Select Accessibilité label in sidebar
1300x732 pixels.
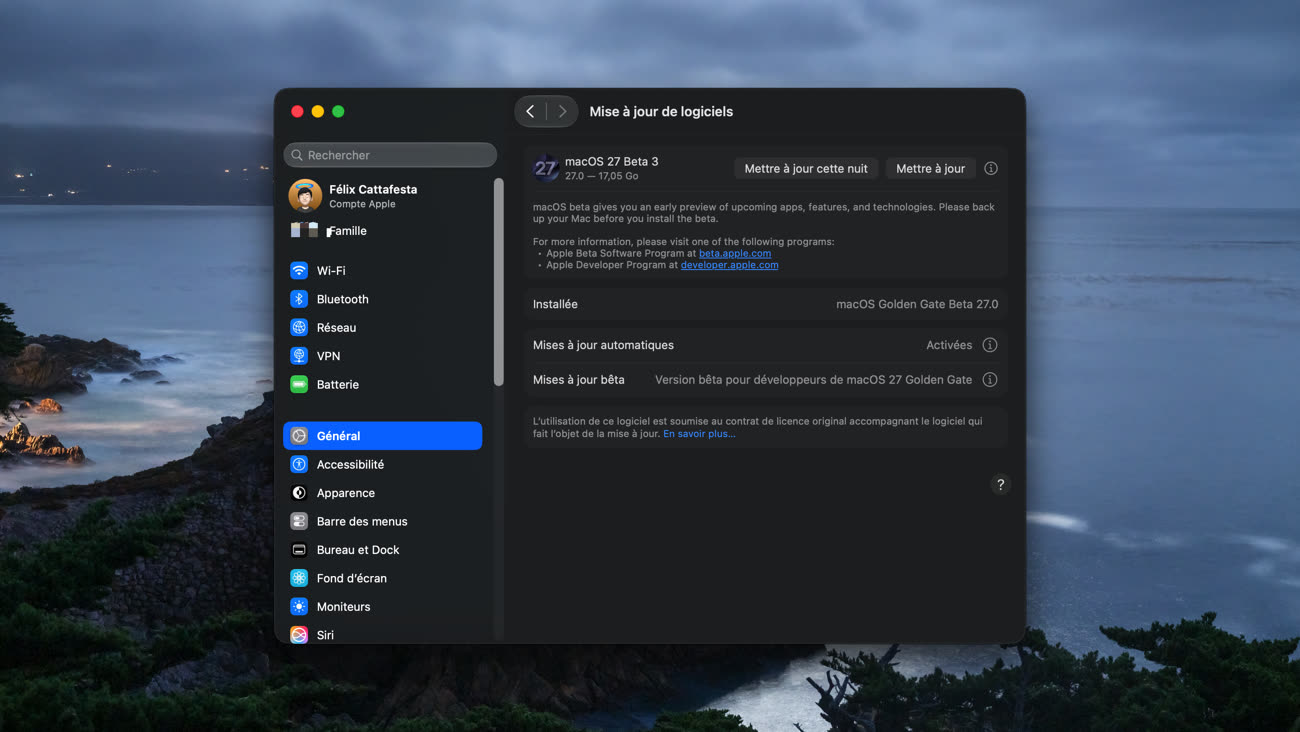click(351, 465)
